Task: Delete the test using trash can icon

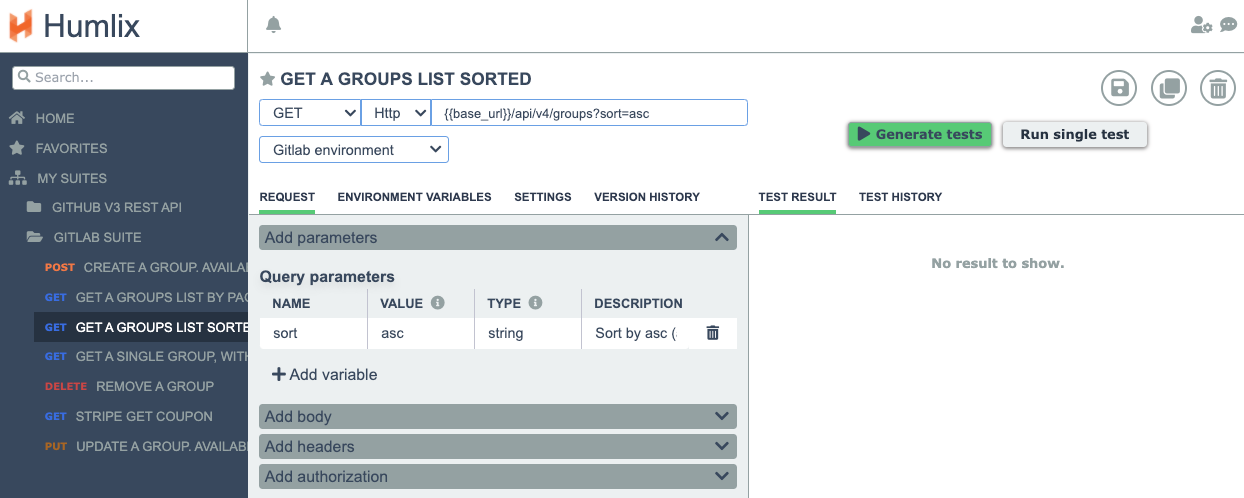Action: pyautogui.click(x=1217, y=88)
